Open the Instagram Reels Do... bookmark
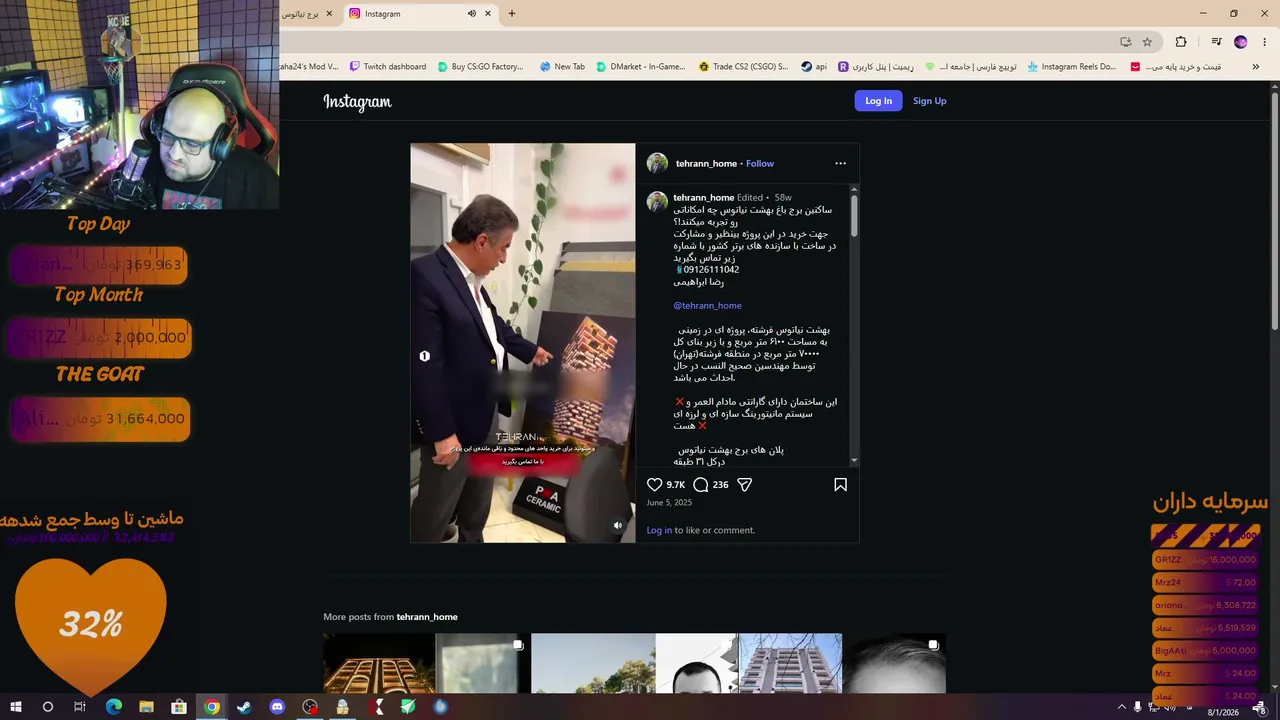This screenshot has width=1280, height=720. click(1071, 67)
